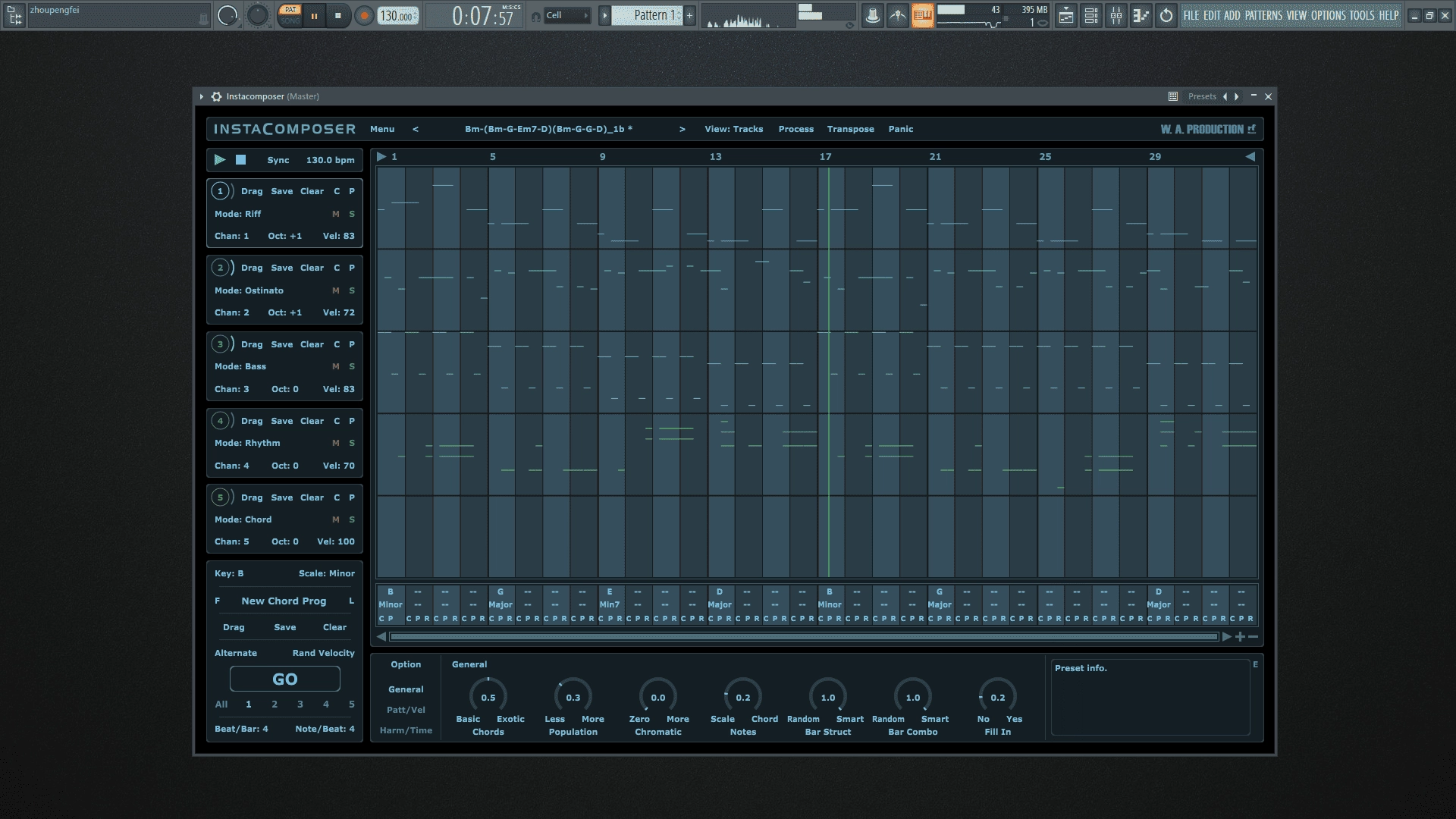Open Instacomposer Menu

click(x=382, y=129)
